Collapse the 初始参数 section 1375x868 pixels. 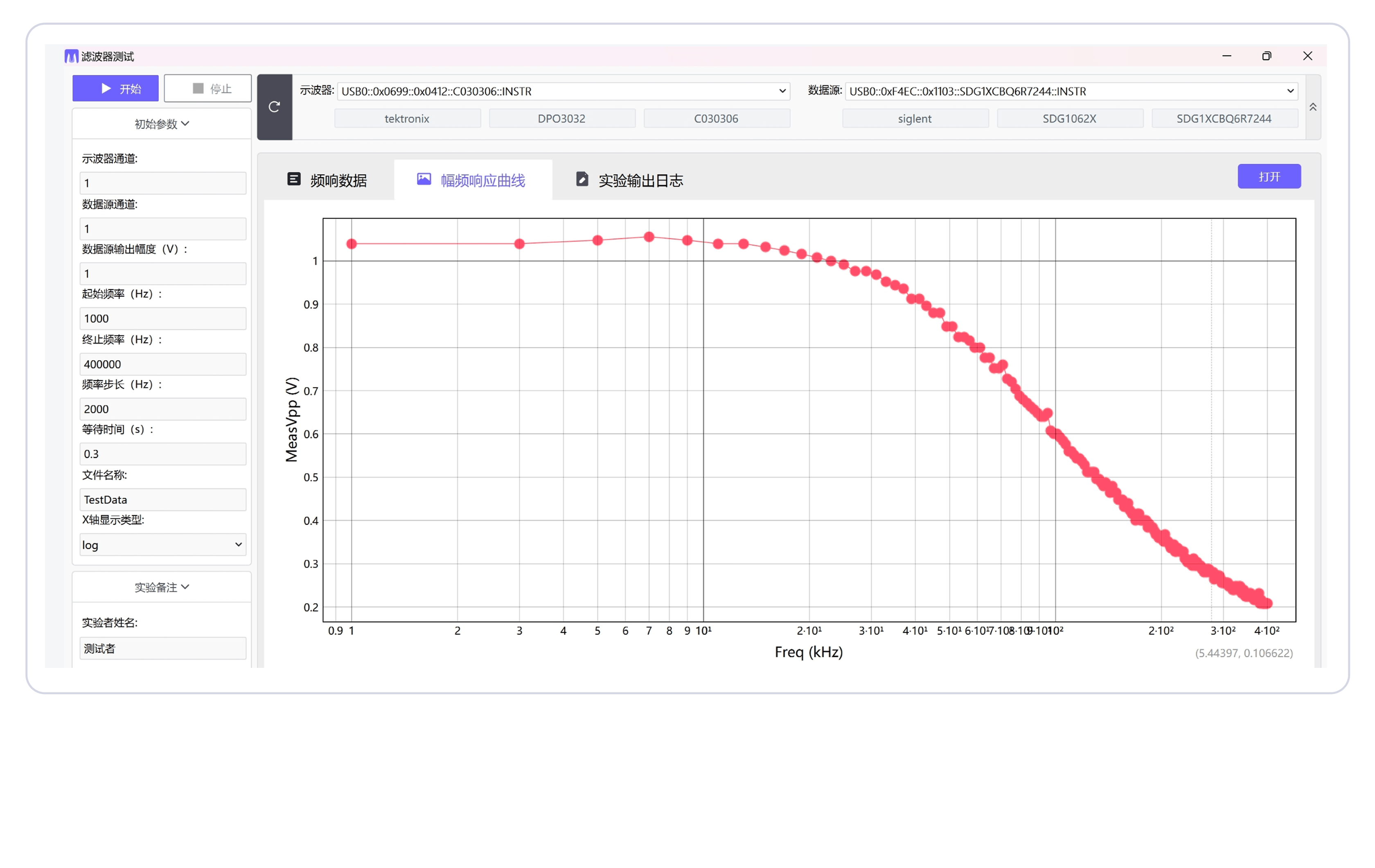(x=162, y=124)
